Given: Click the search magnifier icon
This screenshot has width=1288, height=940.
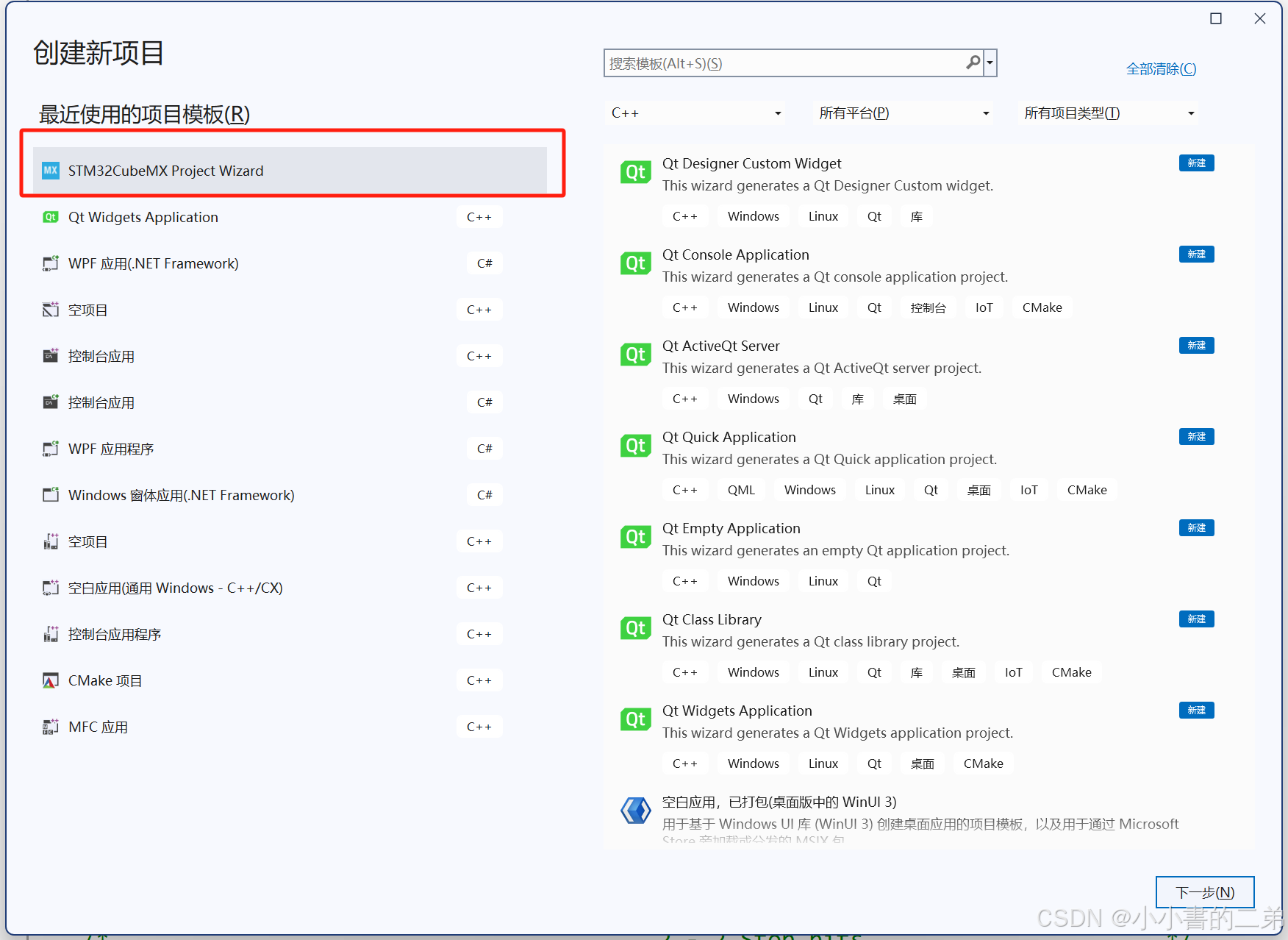Looking at the screenshot, I should (972, 63).
